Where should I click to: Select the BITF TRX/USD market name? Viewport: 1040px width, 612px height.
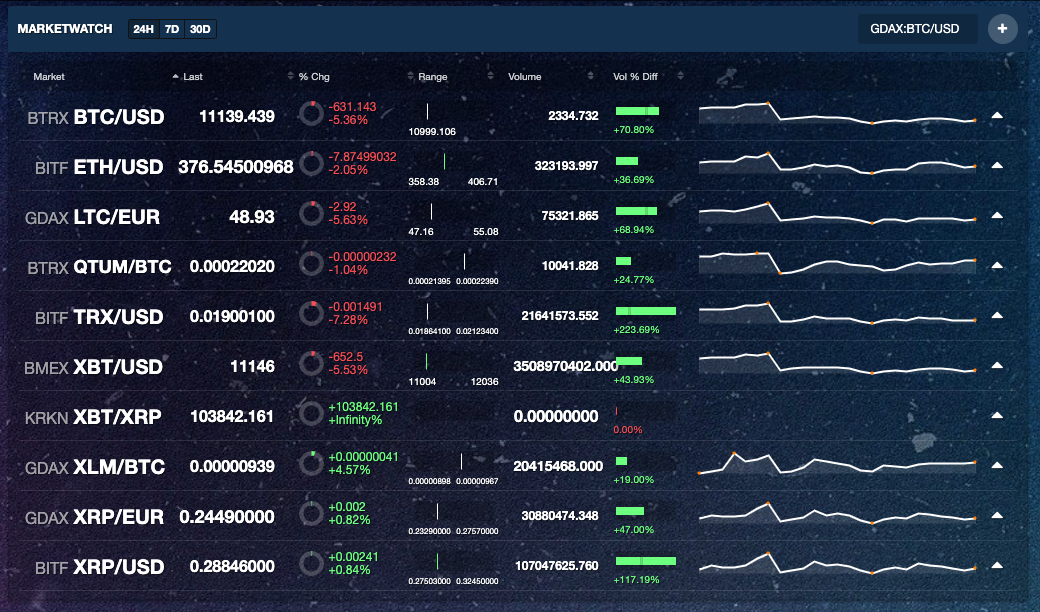coord(99,317)
